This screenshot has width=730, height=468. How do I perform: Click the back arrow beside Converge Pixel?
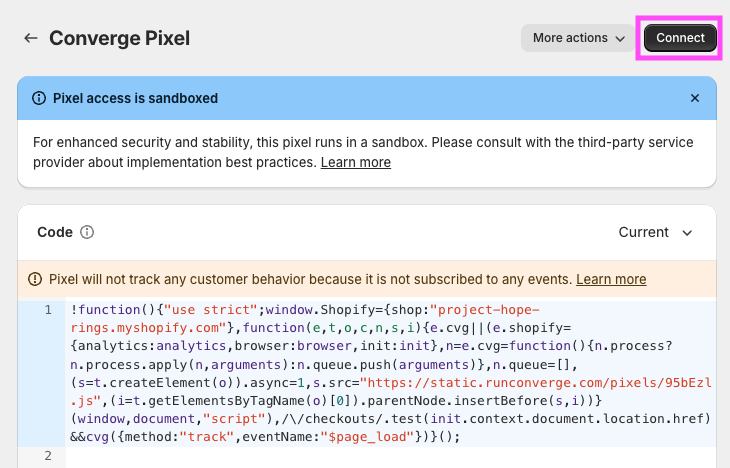coord(31,38)
